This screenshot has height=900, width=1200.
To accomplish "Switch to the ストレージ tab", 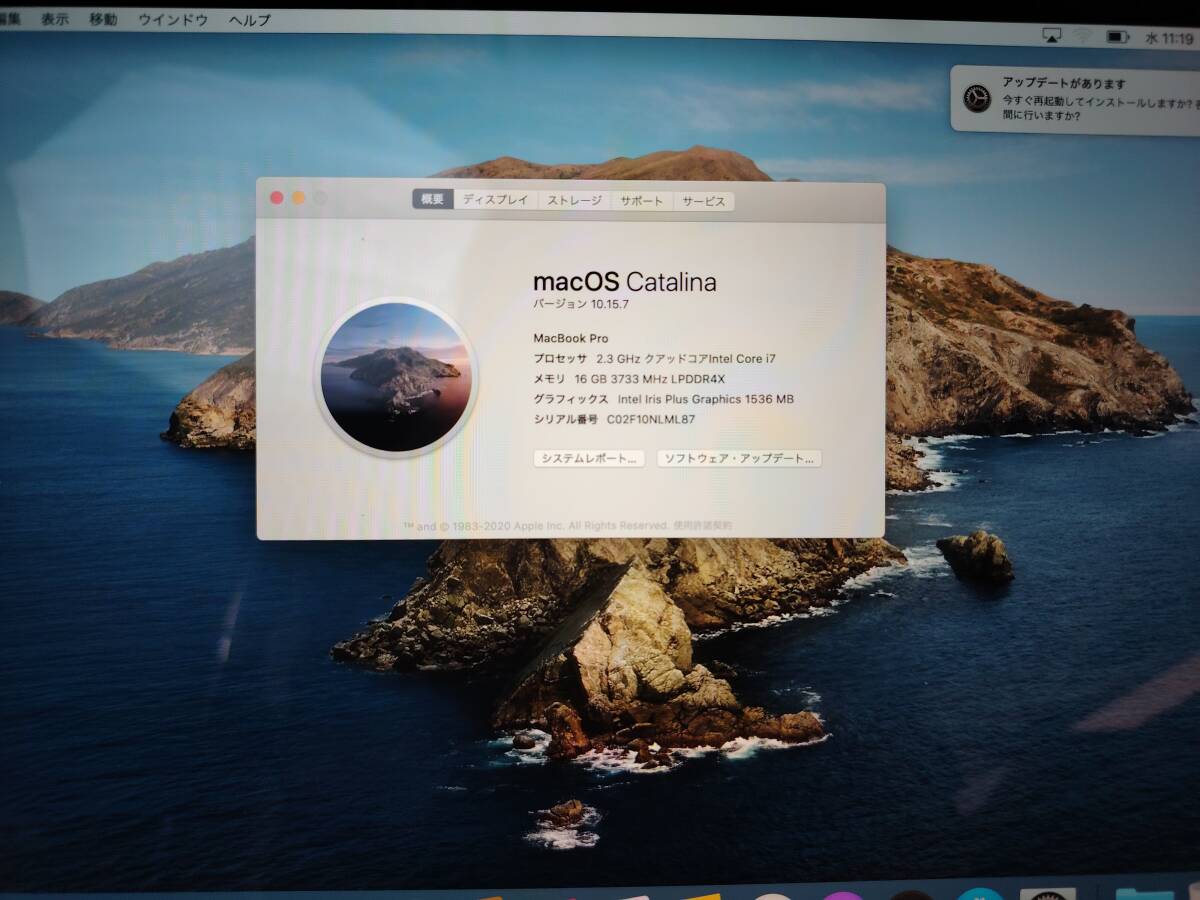I will pos(575,200).
